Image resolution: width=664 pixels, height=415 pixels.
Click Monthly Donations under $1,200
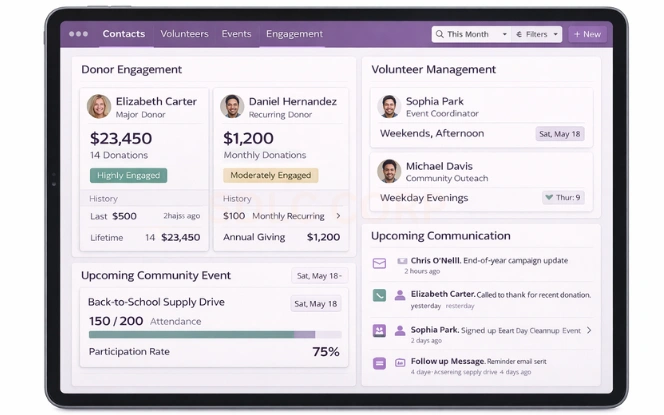pos(265,155)
